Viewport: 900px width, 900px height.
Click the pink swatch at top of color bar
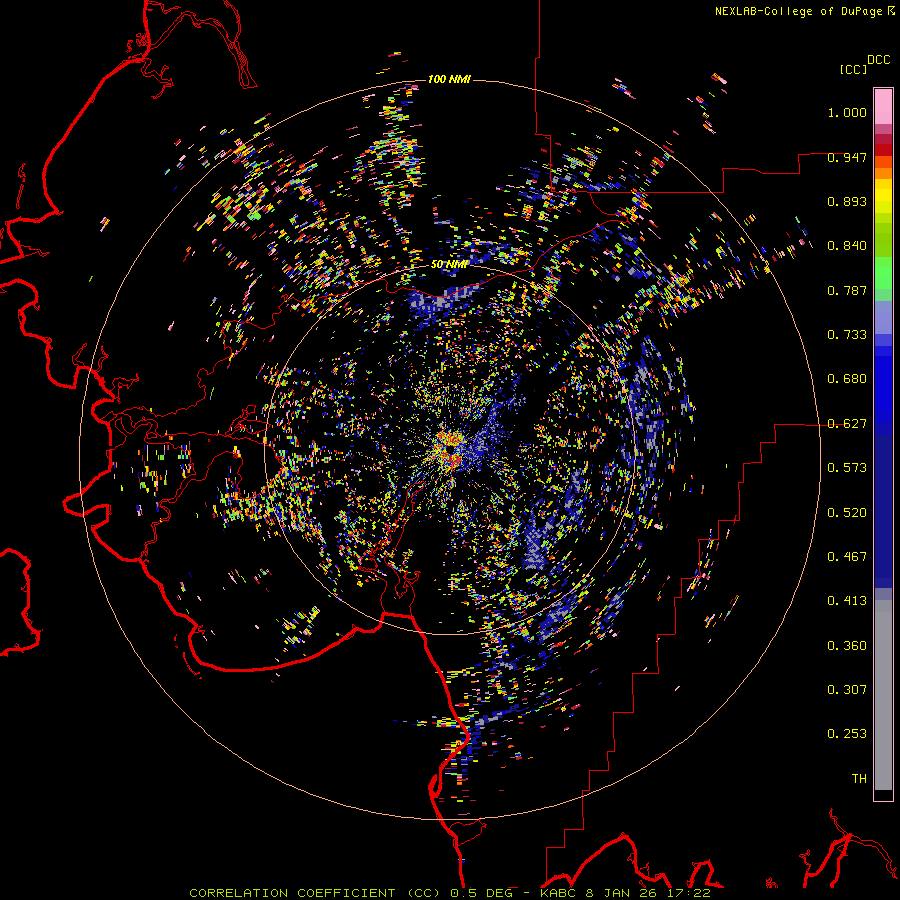pos(883,107)
